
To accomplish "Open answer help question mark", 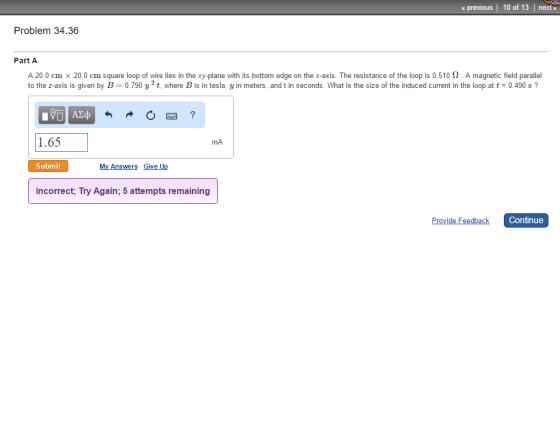I will point(192,115).
